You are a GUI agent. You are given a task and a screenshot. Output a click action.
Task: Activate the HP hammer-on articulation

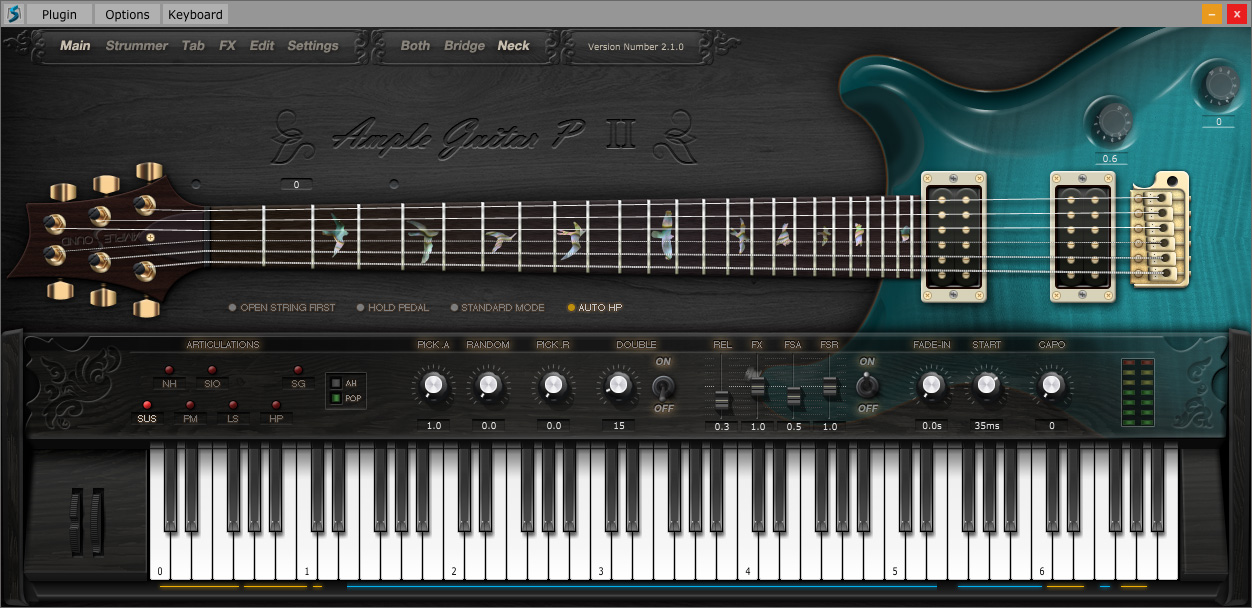pos(275,415)
